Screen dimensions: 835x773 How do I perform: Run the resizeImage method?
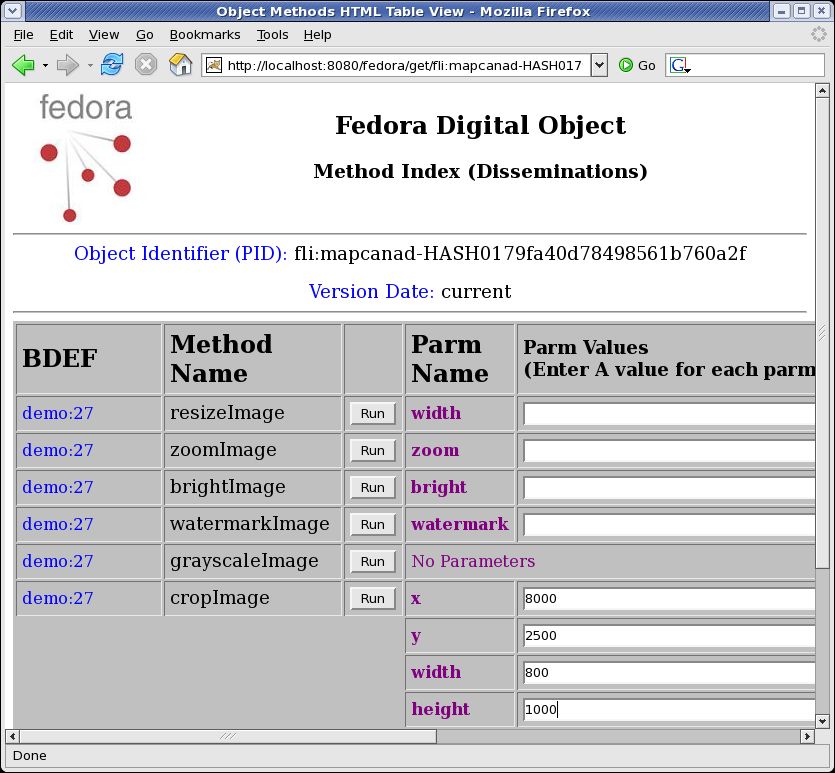(x=373, y=414)
